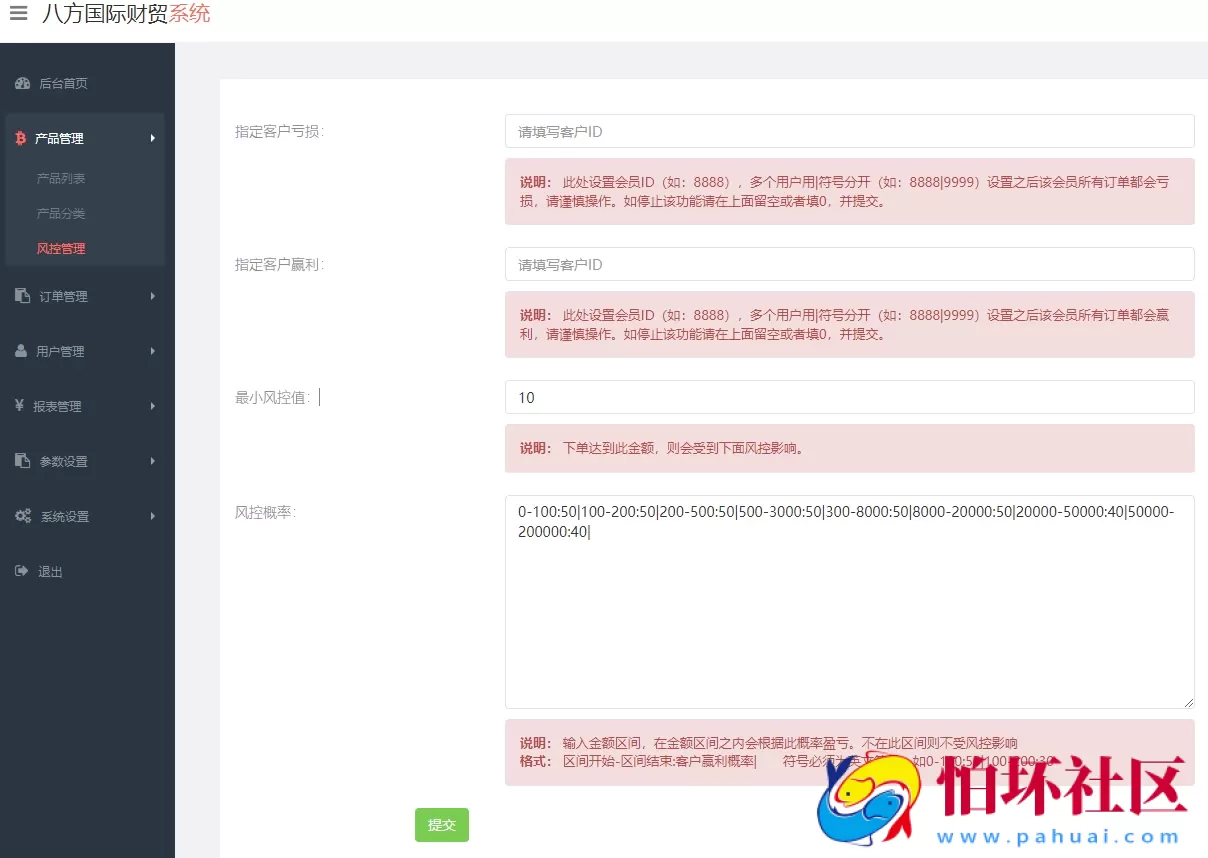
Task: Expand the 订单管理 menu chevron
Action: [153, 296]
